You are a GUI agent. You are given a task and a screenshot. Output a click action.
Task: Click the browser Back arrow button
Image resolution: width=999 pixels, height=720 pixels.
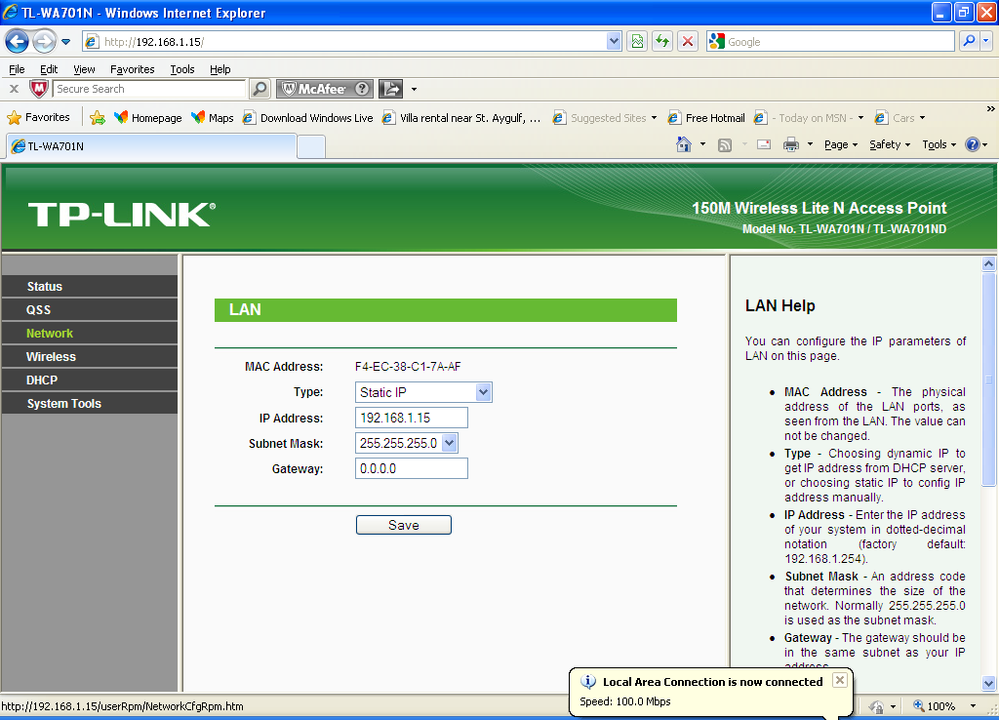click(17, 42)
